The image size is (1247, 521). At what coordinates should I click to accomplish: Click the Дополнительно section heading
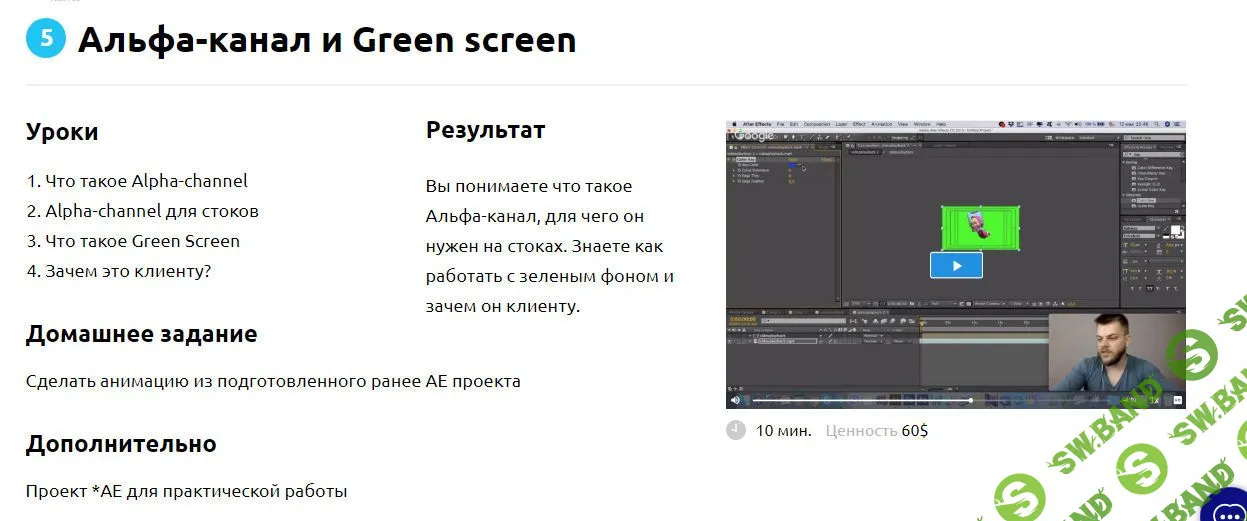[121, 444]
